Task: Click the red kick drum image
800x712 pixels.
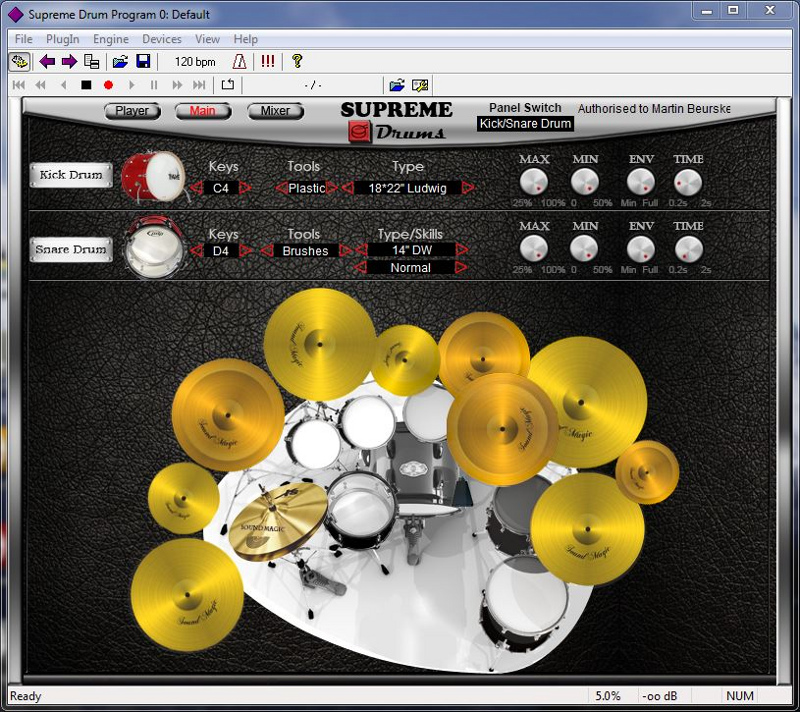Action: [154, 176]
